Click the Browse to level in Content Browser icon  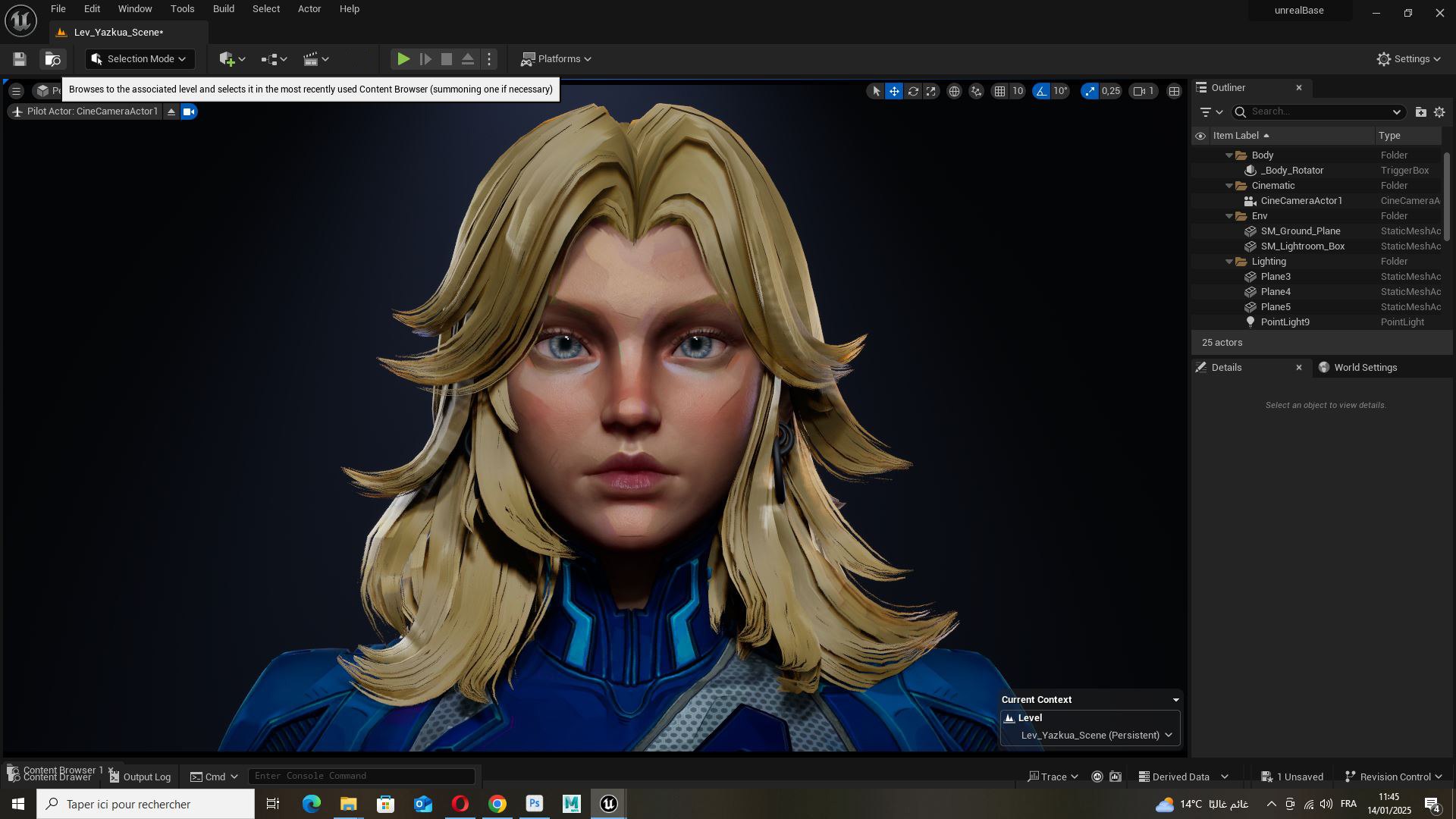click(52, 59)
